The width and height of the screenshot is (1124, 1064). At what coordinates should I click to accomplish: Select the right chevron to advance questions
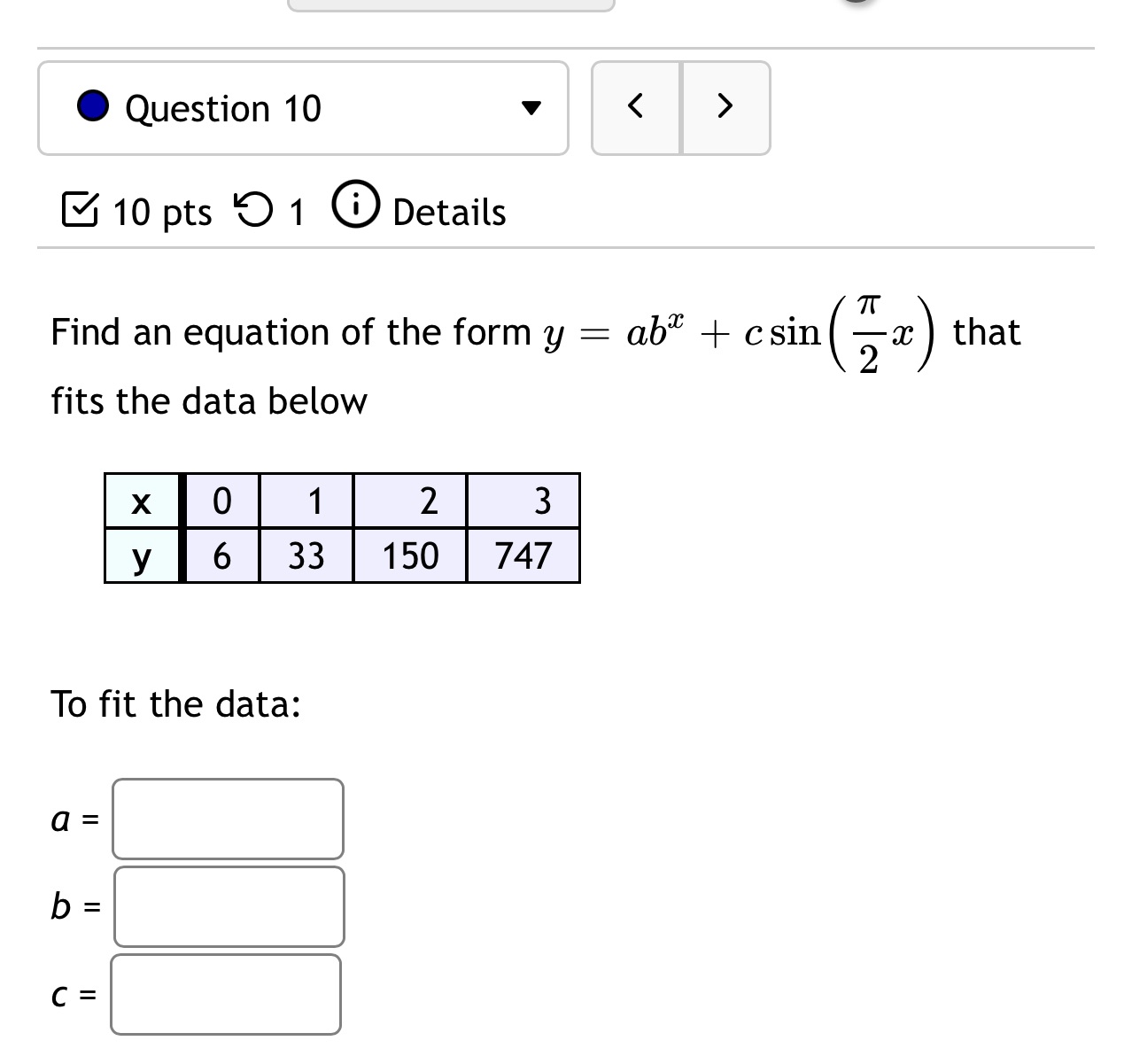pos(725,106)
